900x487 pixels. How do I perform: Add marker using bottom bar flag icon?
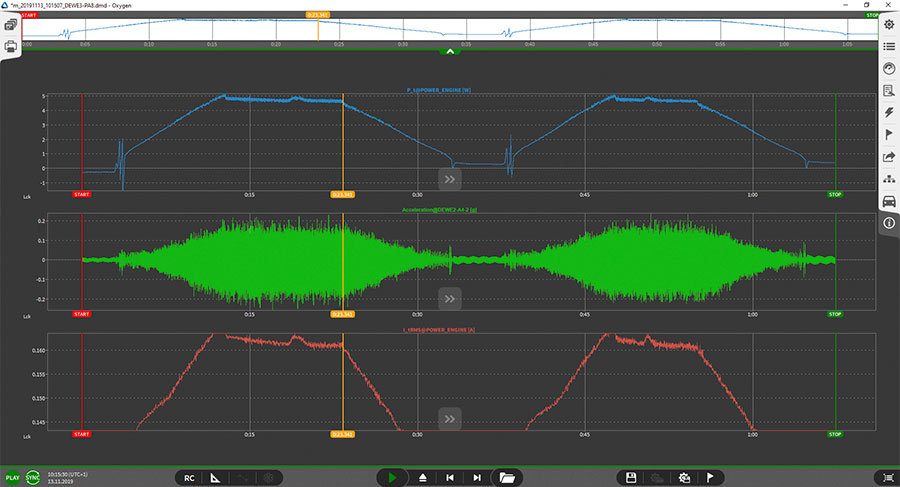pos(710,478)
